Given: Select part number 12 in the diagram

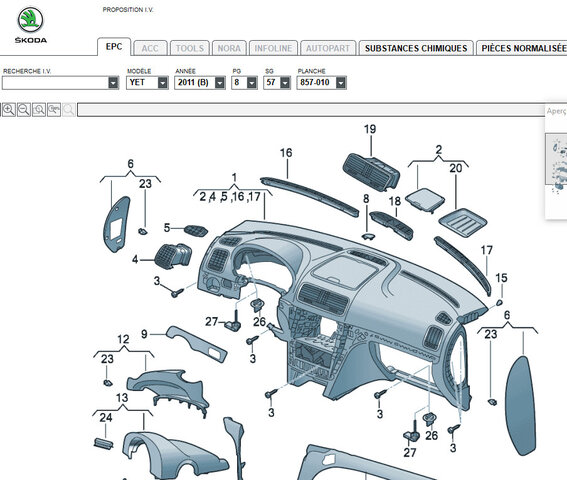Looking at the screenshot, I should (123, 339).
